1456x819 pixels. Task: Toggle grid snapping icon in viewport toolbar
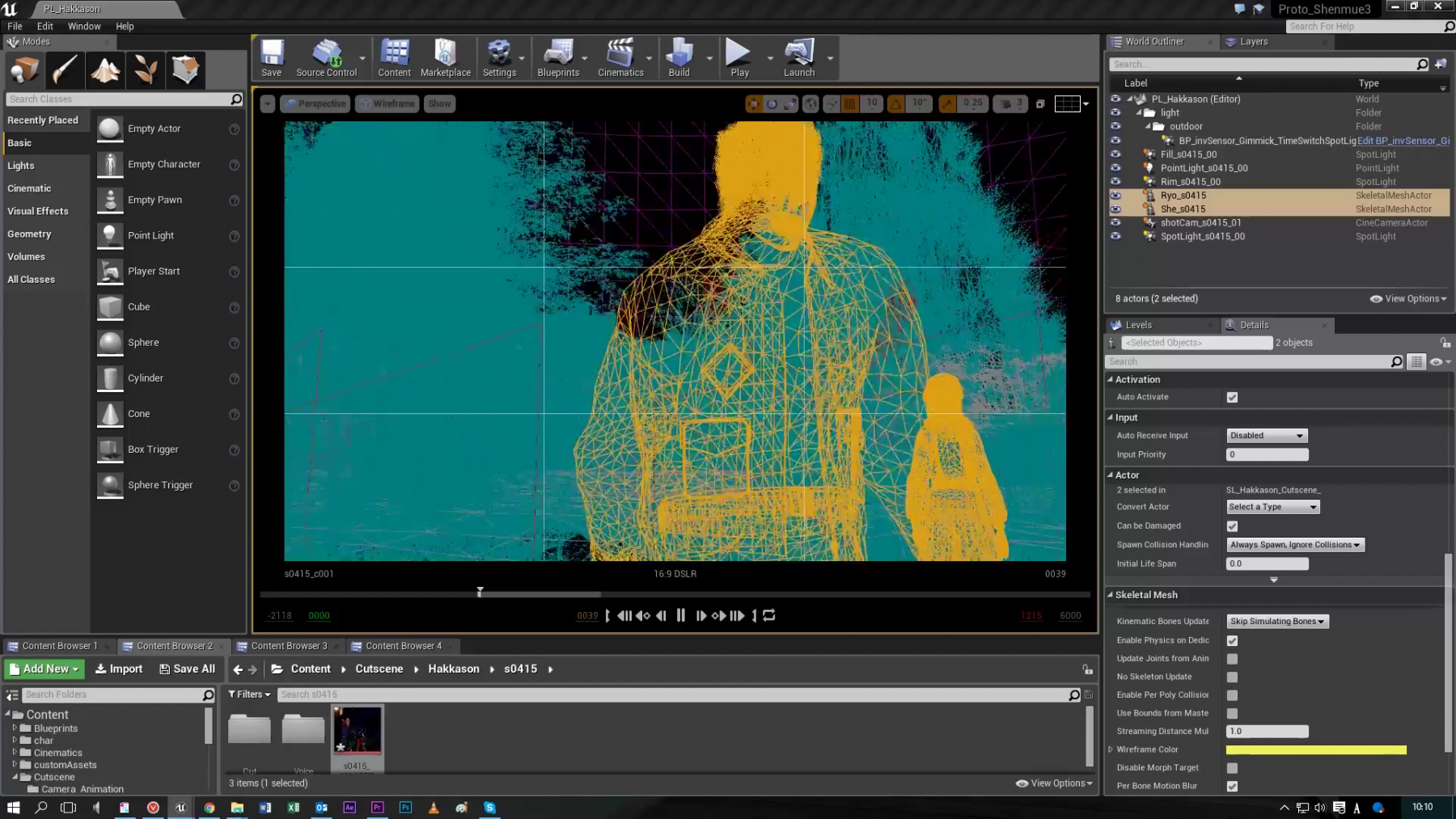pyautogui.click(x=849, y=103)
